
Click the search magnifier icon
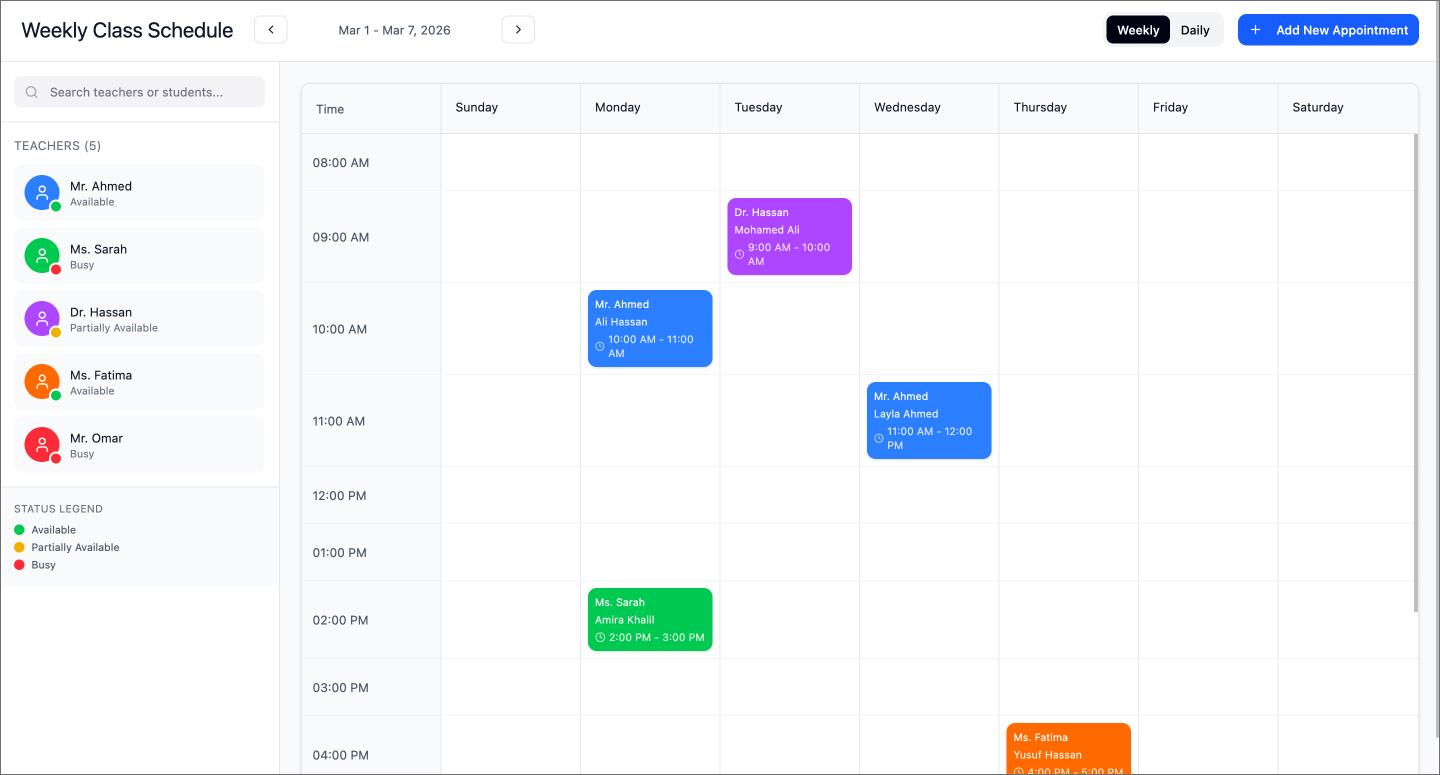(x=31, y=92)
